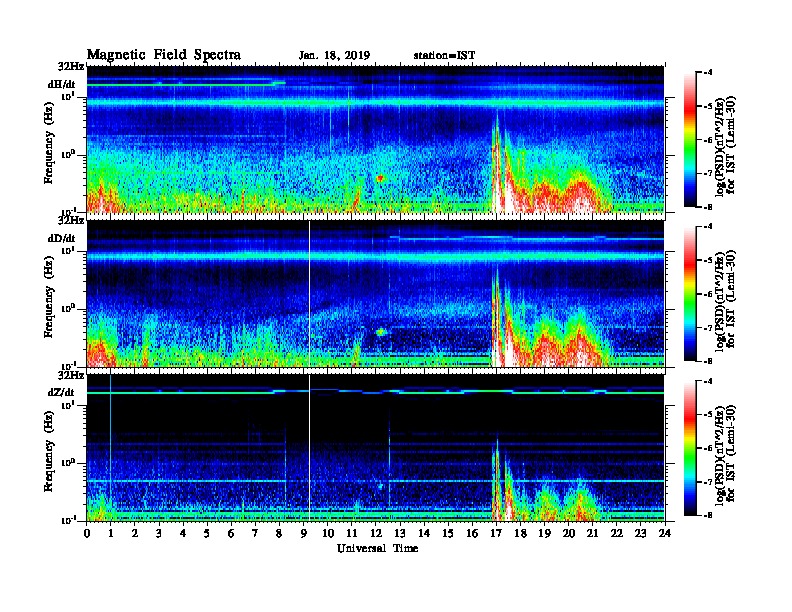The width and height of the screenshot is (792, 612).
Task: Click the log(PSD) colorbar caption beside the dZ/dt panel
Action: [725, 454]
